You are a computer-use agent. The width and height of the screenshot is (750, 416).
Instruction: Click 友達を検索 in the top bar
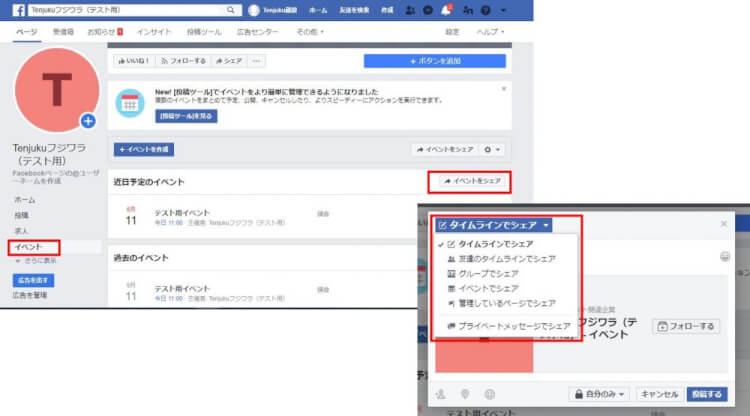(354, 10)
